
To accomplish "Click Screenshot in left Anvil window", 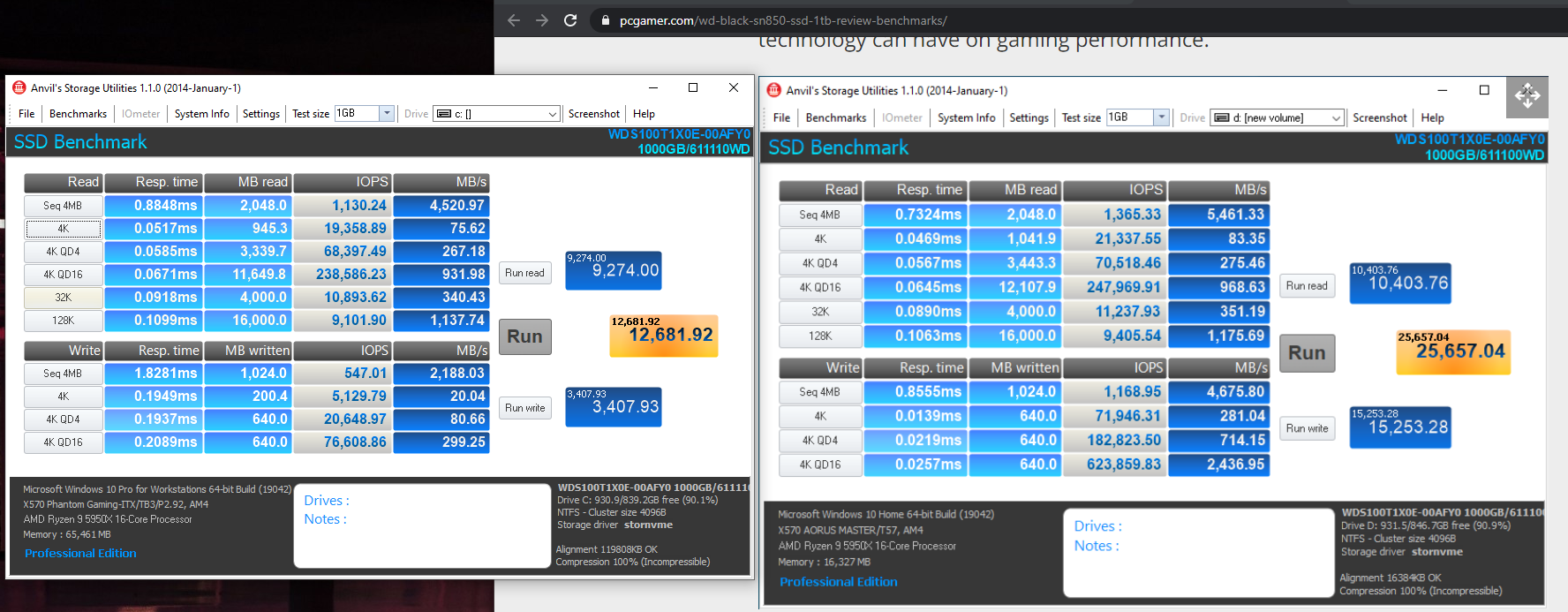I will (x=594, y=114).
